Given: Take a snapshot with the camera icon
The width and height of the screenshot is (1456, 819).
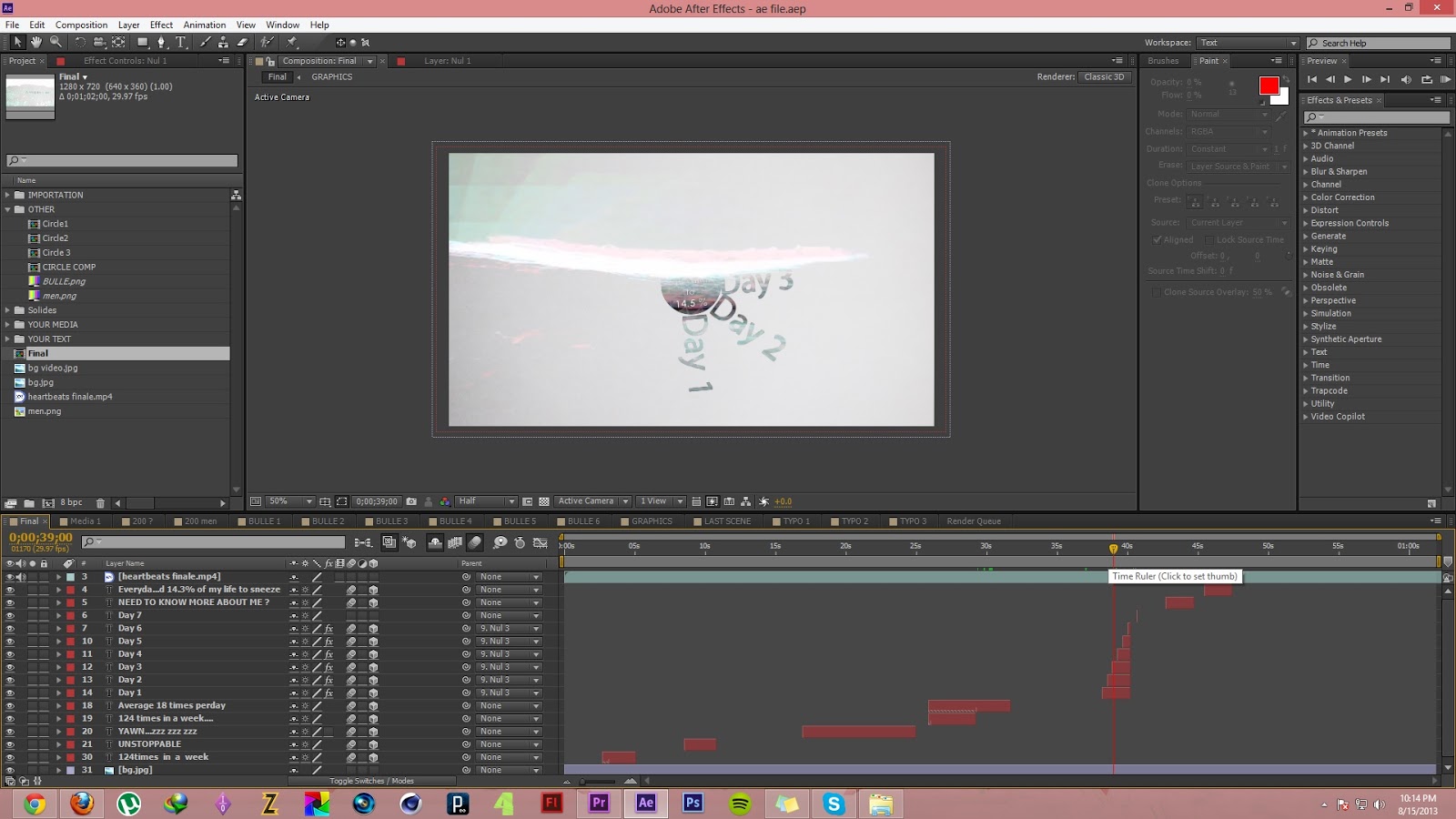Looking at the screenshot, I should [411, 501].
